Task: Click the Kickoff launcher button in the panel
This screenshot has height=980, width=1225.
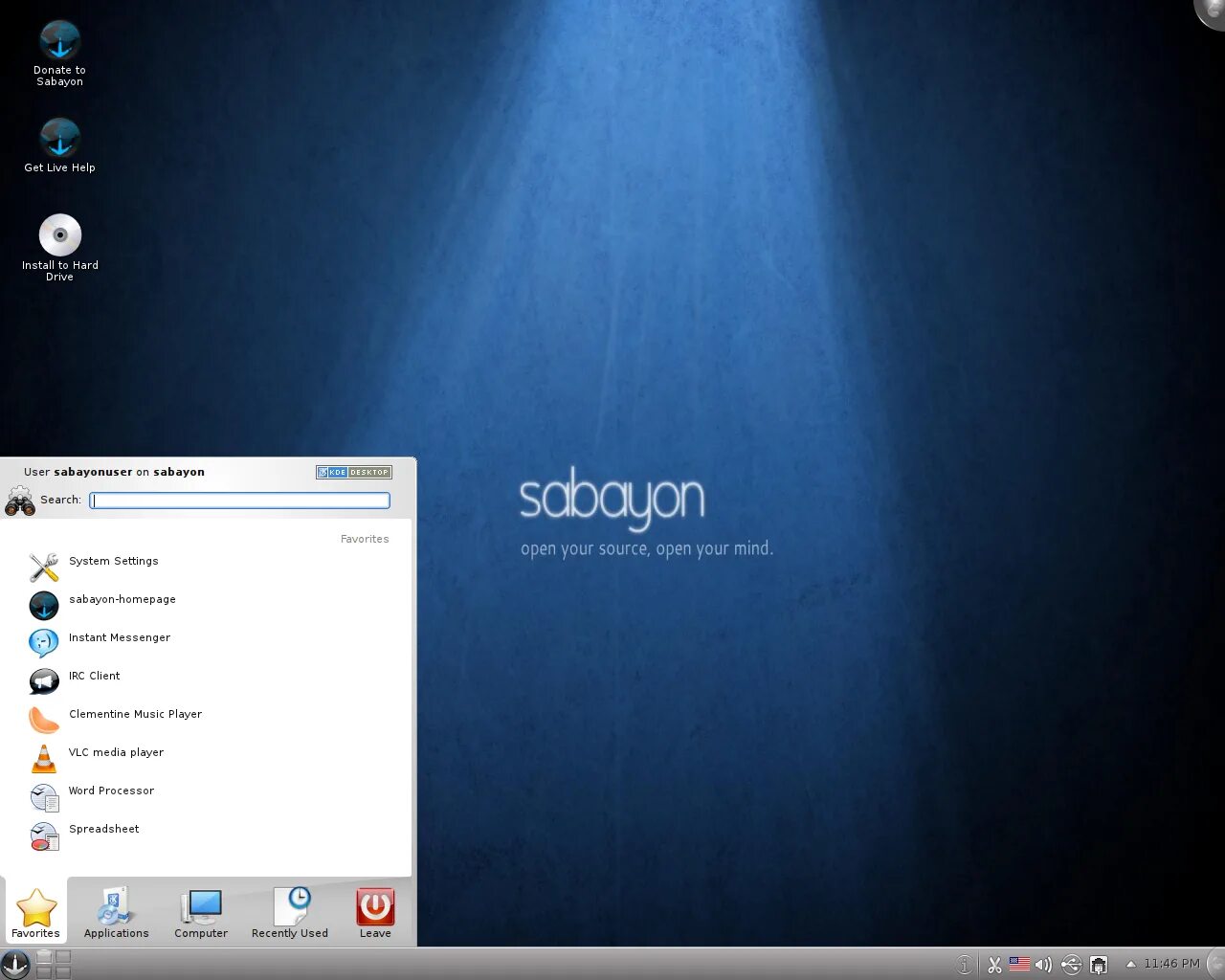Action: pyautogui.click(x=15, y=964)
